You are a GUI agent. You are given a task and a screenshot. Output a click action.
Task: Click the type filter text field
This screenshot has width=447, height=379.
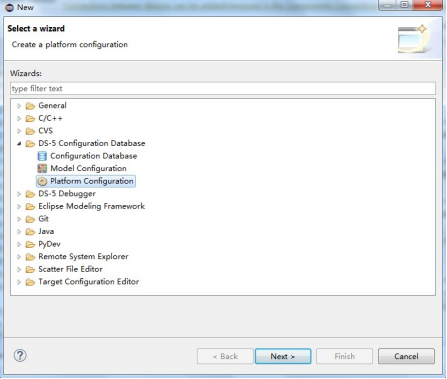pyautogui.click(x=223, y=88)
